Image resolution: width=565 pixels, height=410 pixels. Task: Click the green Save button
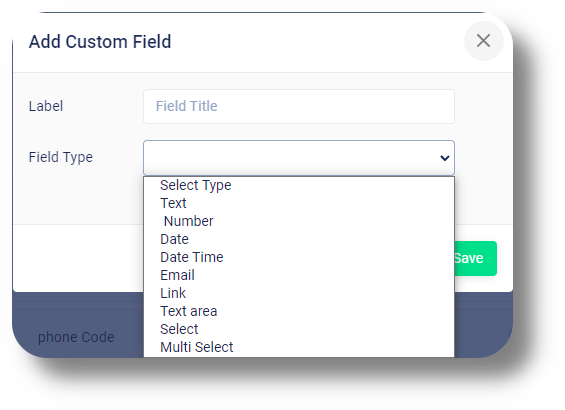tap(475, 258)
